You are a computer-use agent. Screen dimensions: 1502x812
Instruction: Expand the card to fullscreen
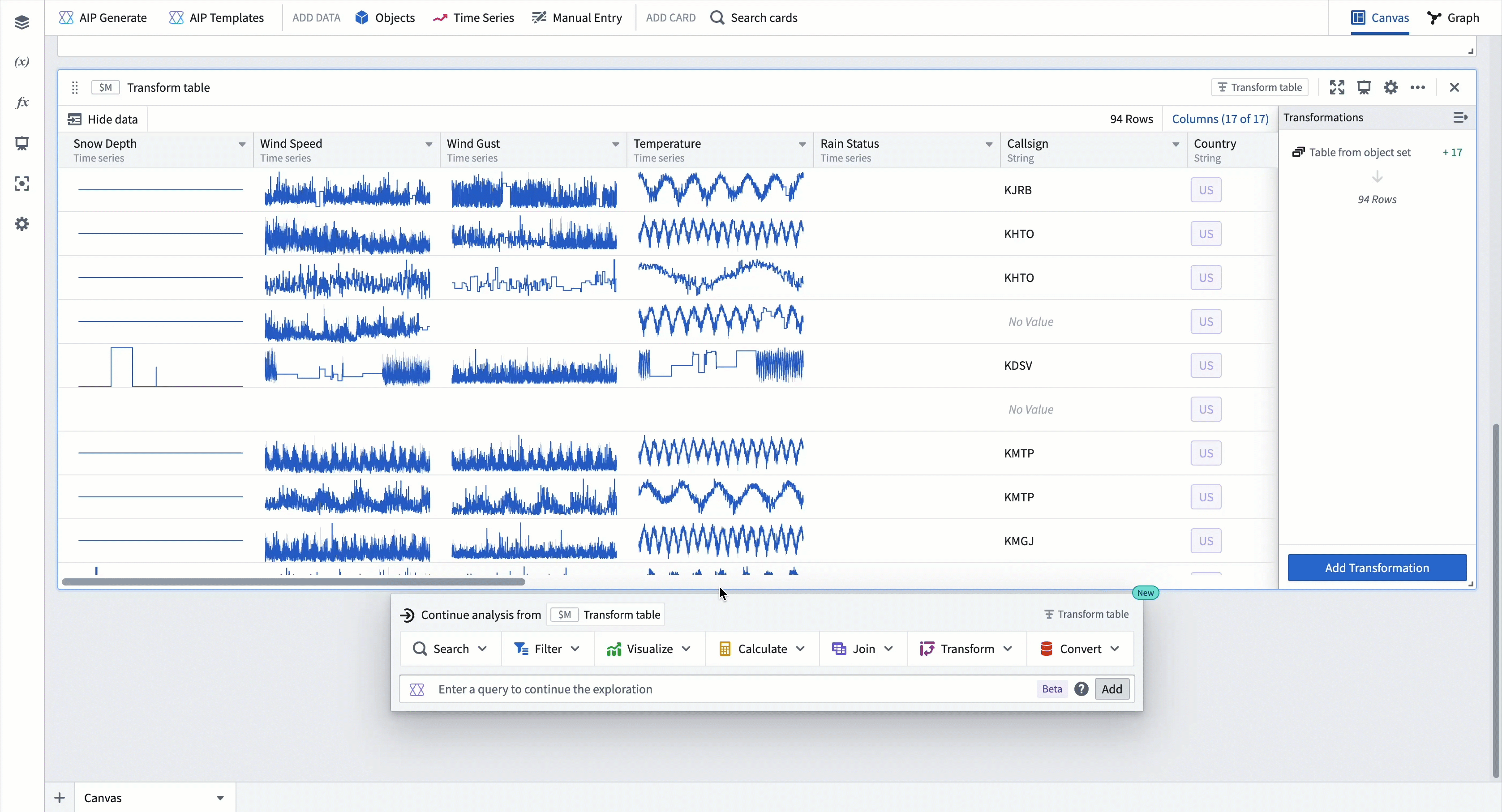1337,87
